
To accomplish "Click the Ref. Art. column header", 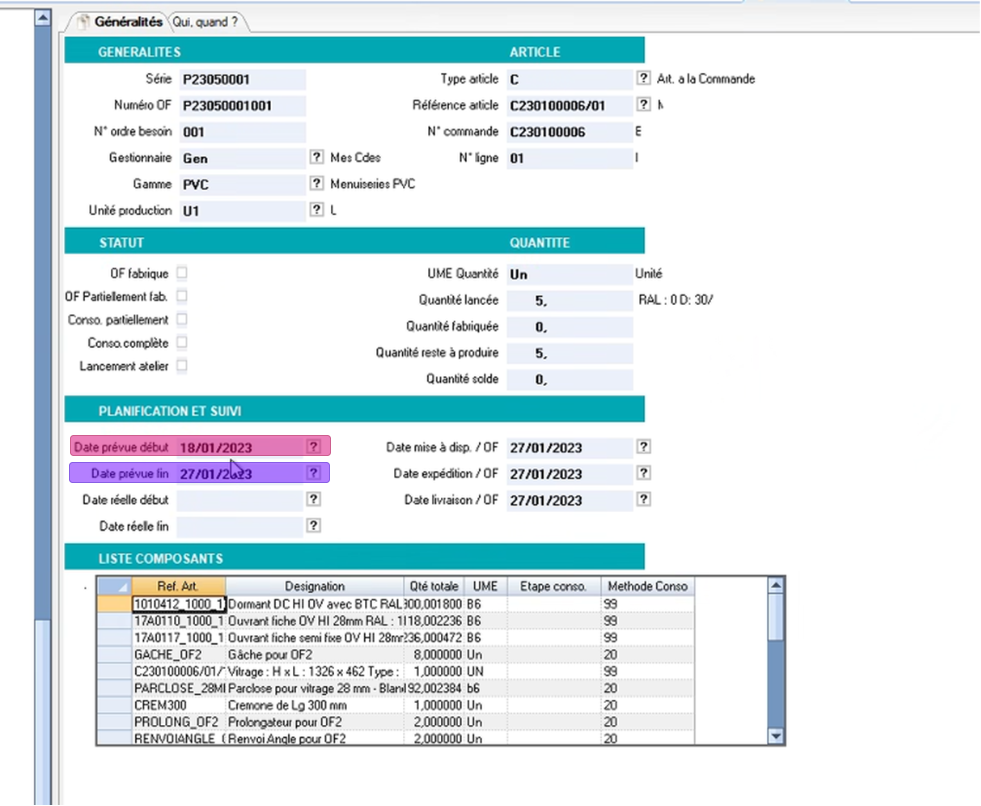I will 178,586.
